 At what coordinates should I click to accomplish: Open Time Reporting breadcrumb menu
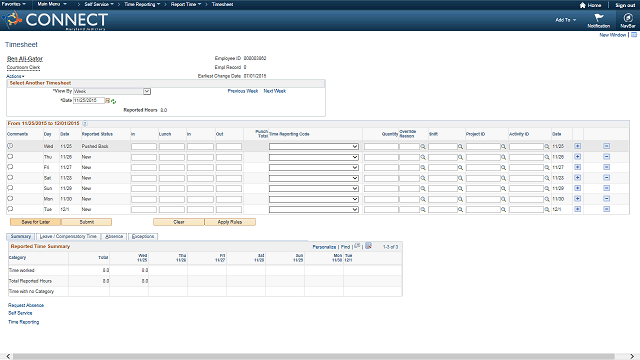142,4
